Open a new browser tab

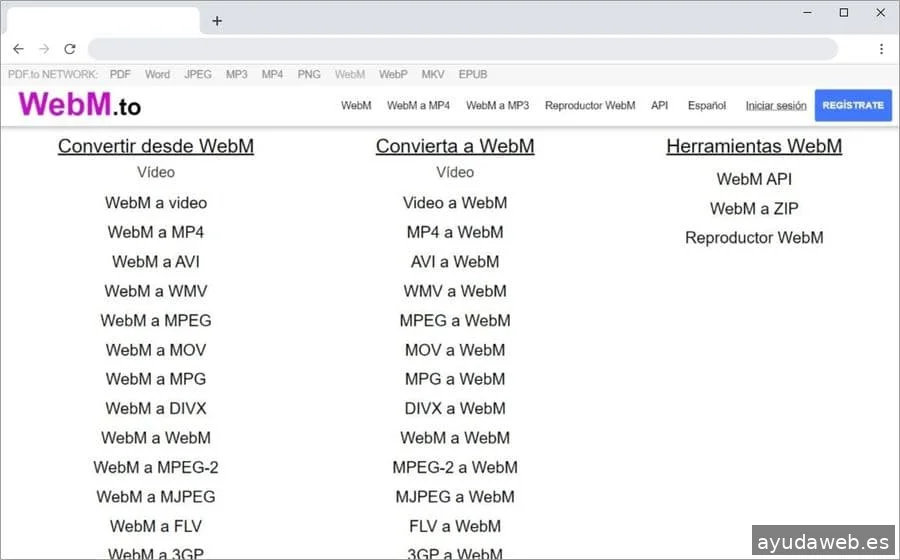coord(217,21)
